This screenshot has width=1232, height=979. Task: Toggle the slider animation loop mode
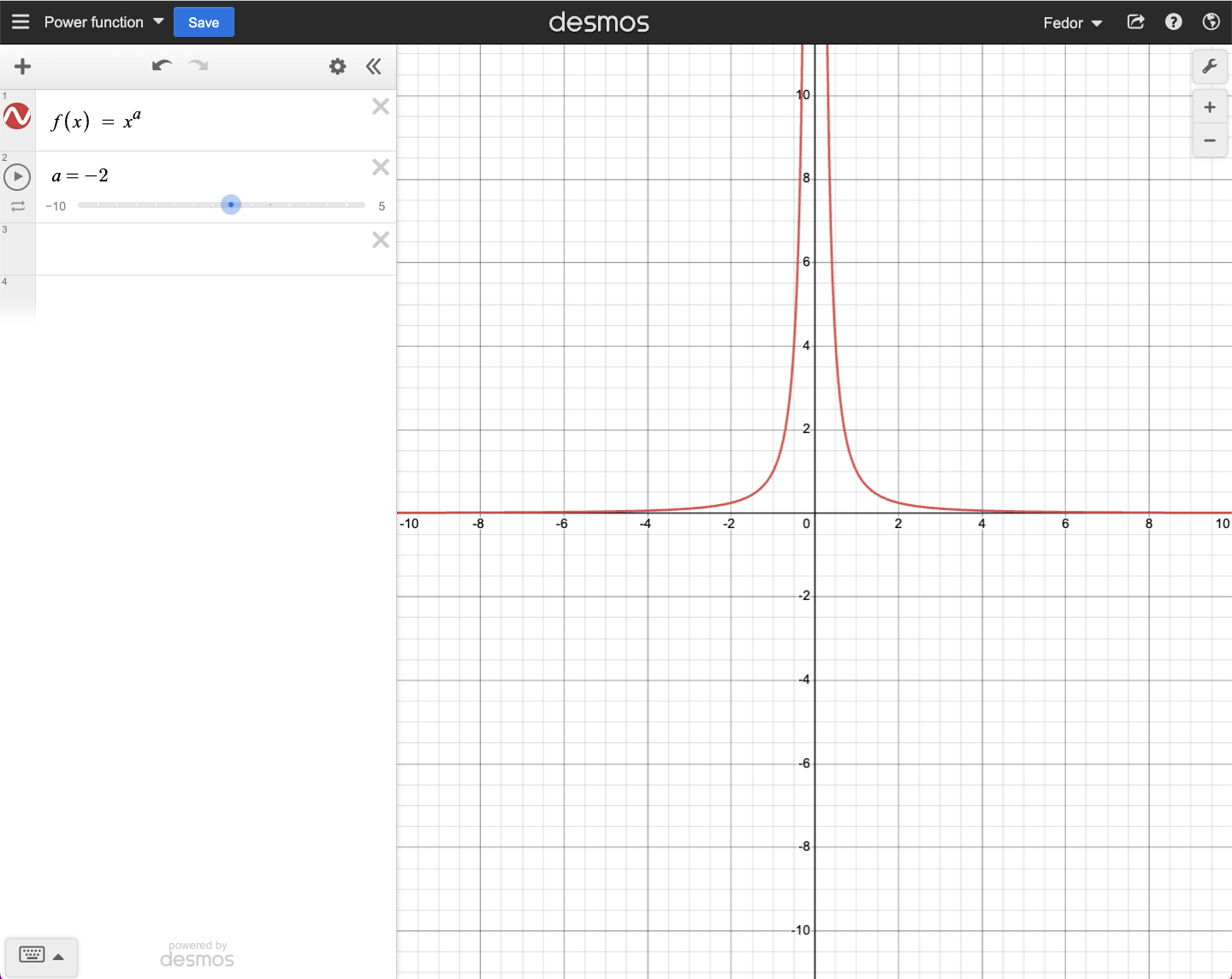(x=18, y=206)
